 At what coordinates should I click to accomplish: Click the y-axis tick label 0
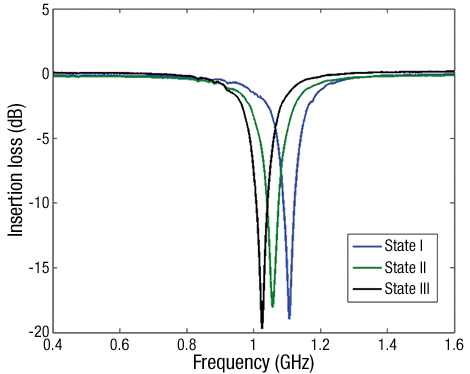(45, 74)
